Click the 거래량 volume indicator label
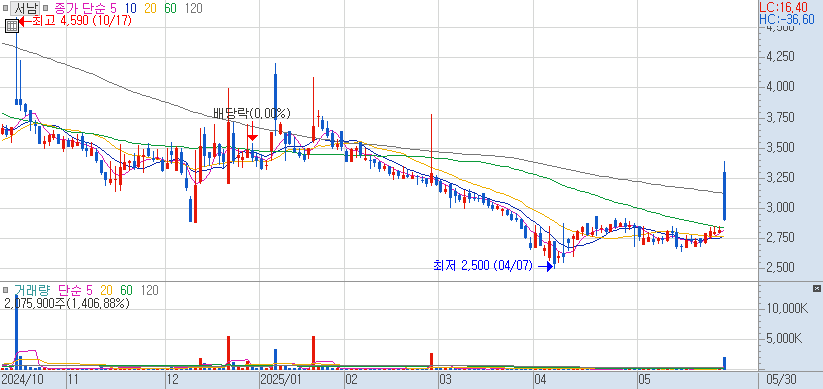 click(33, 290)
